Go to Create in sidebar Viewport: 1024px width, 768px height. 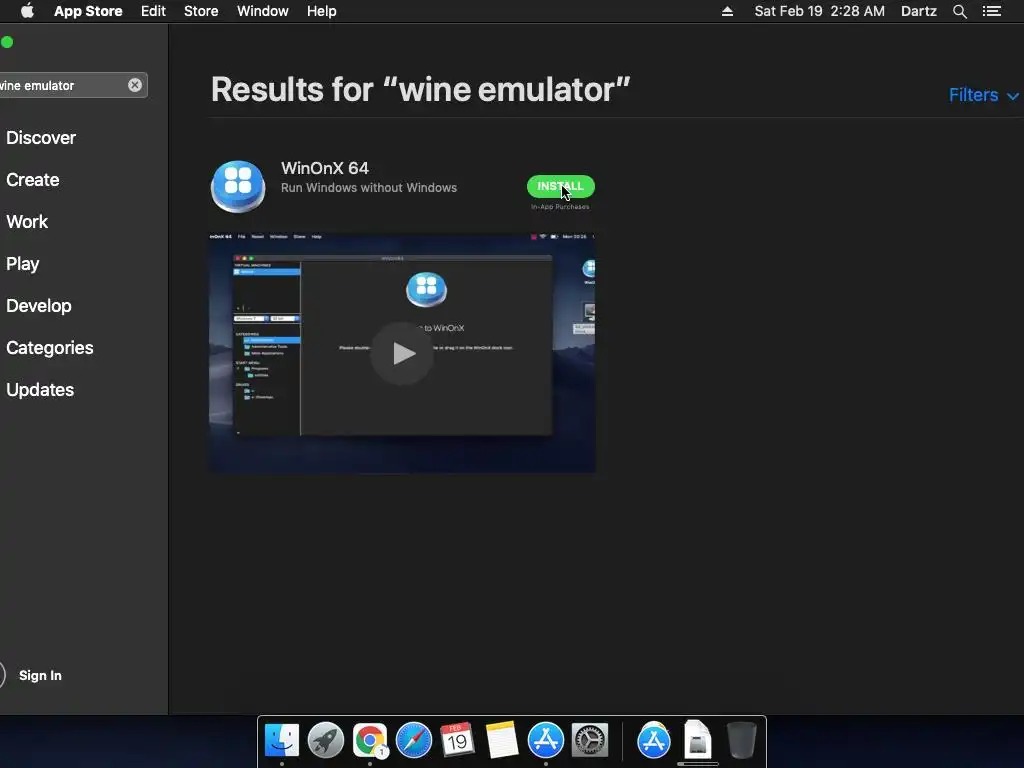33,180
